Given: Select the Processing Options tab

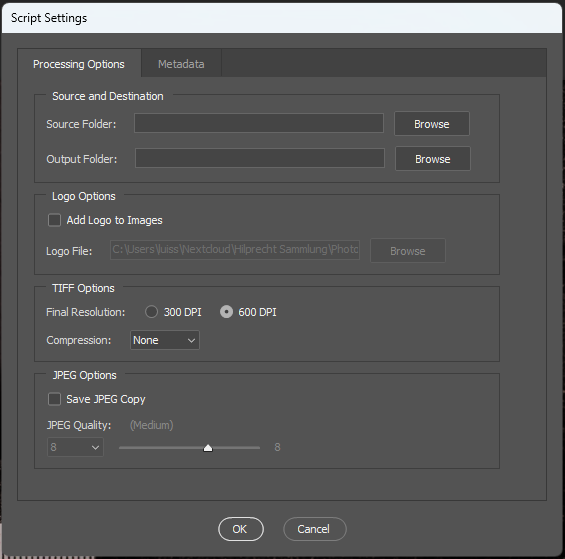Looking at the screenshot, I should click(79, 64).
